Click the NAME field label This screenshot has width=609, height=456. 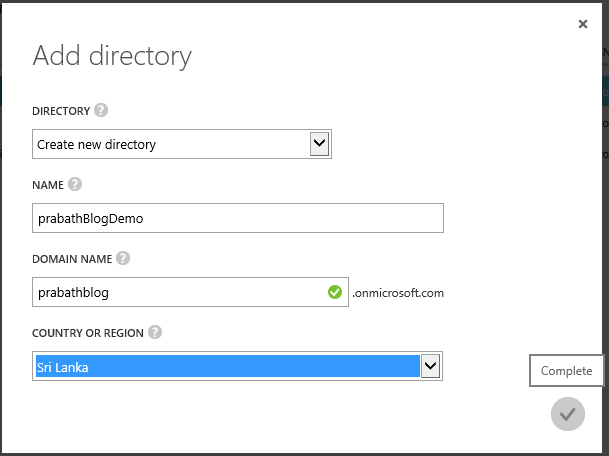pos(48,185)
